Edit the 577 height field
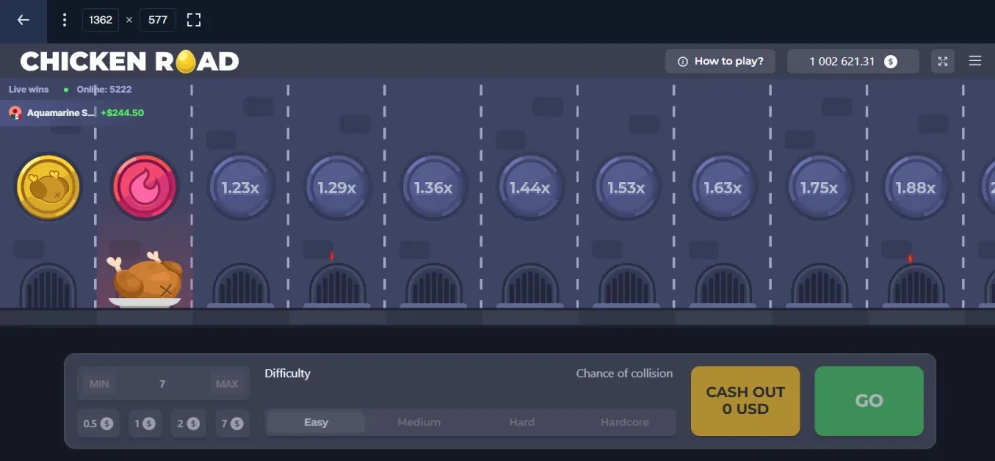Viewport: 995px width, 461px height. point(157,20)
